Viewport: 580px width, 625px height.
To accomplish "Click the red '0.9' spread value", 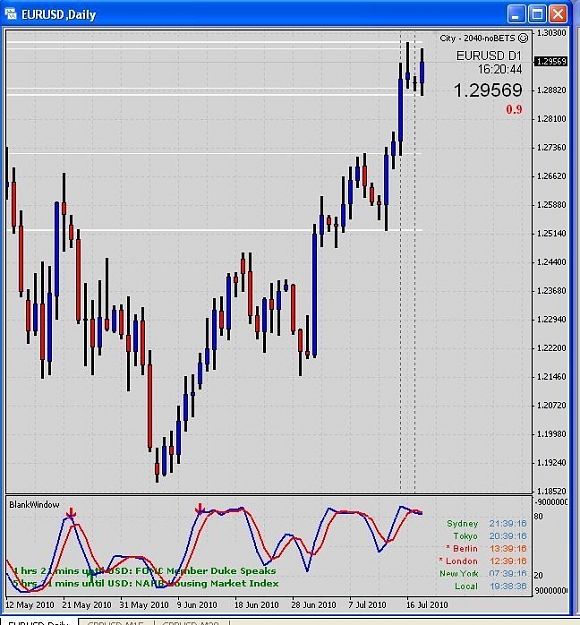I will [x=514, y=109].
